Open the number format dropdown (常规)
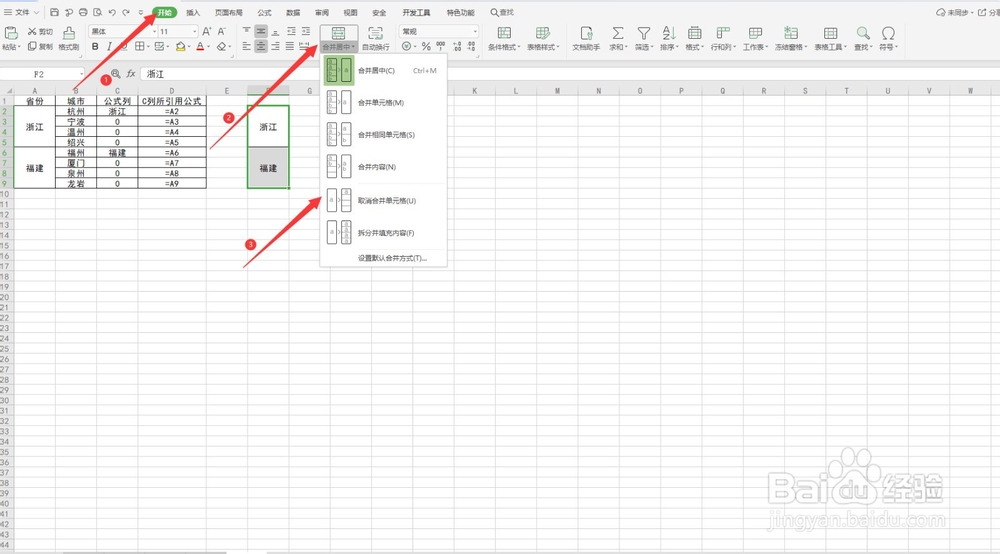Image resolution: width=1000 pixels, height=554 pixels. pos(475,31)
